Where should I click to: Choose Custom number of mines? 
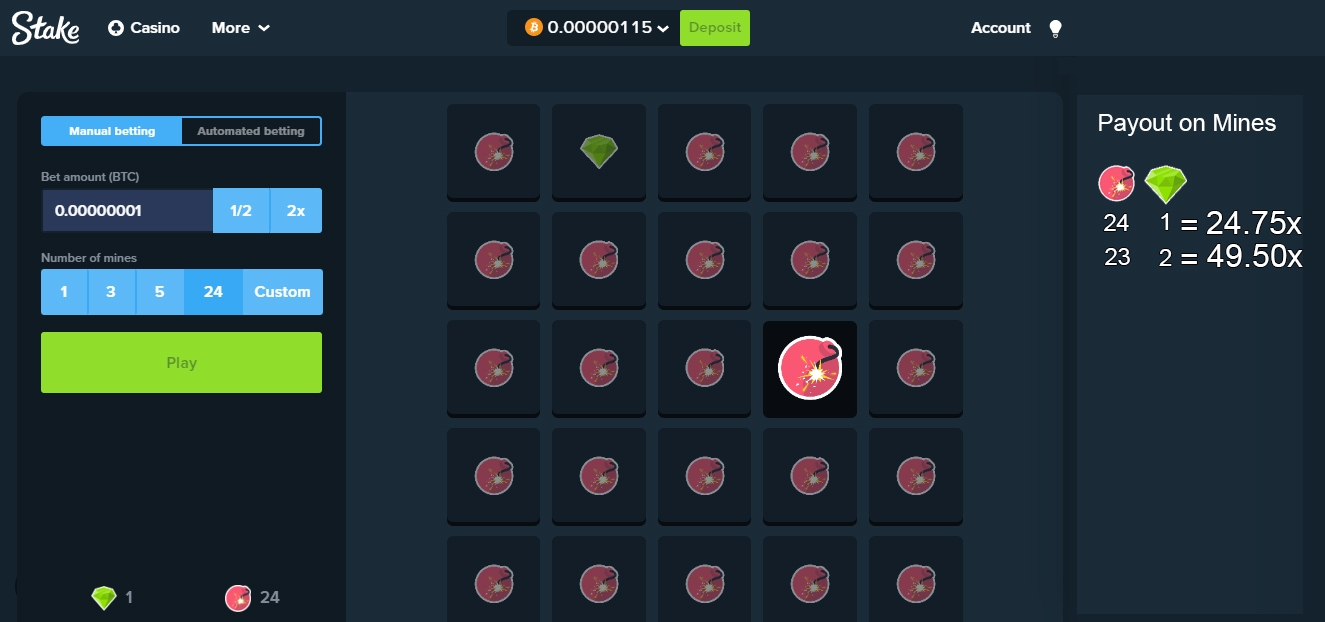coord(282,292)
